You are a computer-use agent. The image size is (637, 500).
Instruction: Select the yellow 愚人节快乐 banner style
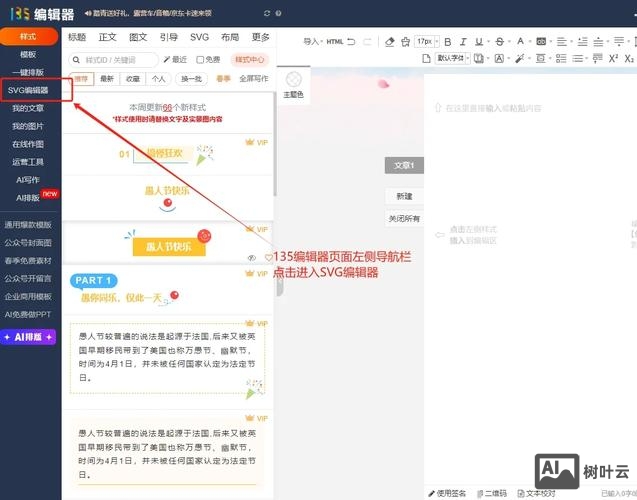(169, 247)
